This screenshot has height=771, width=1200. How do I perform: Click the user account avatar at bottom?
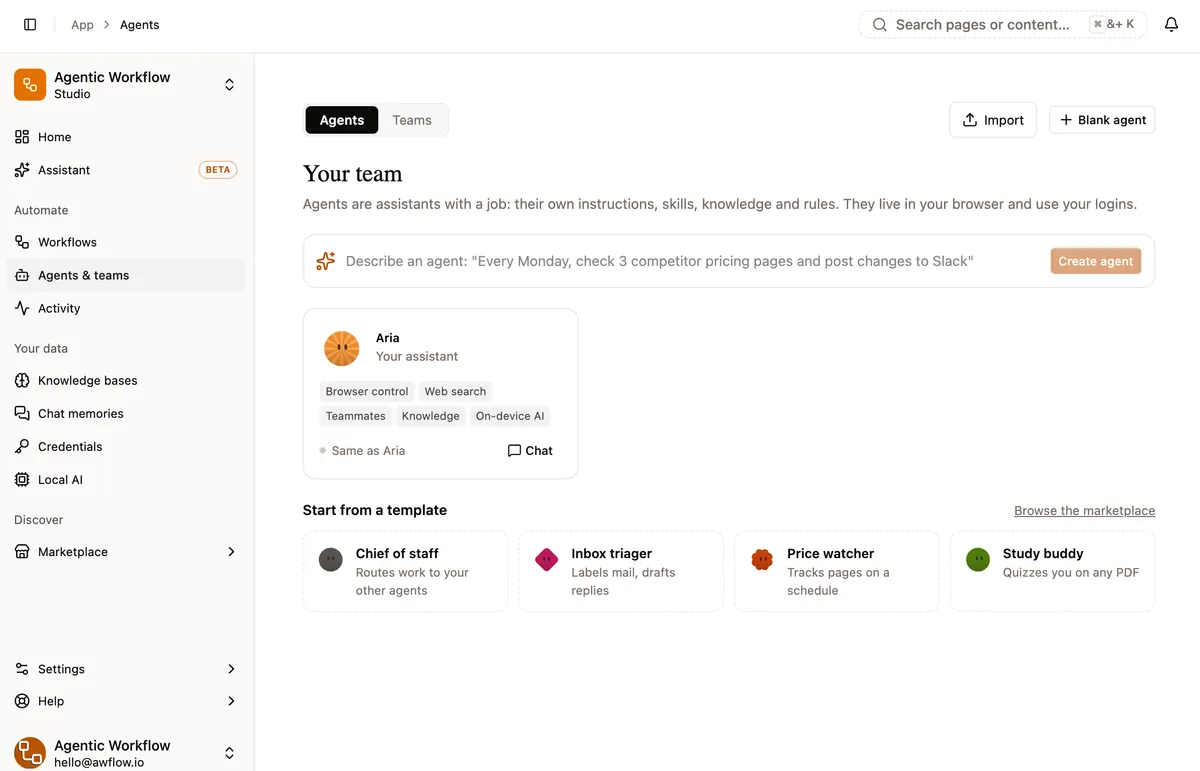click(x=30, y=753)
